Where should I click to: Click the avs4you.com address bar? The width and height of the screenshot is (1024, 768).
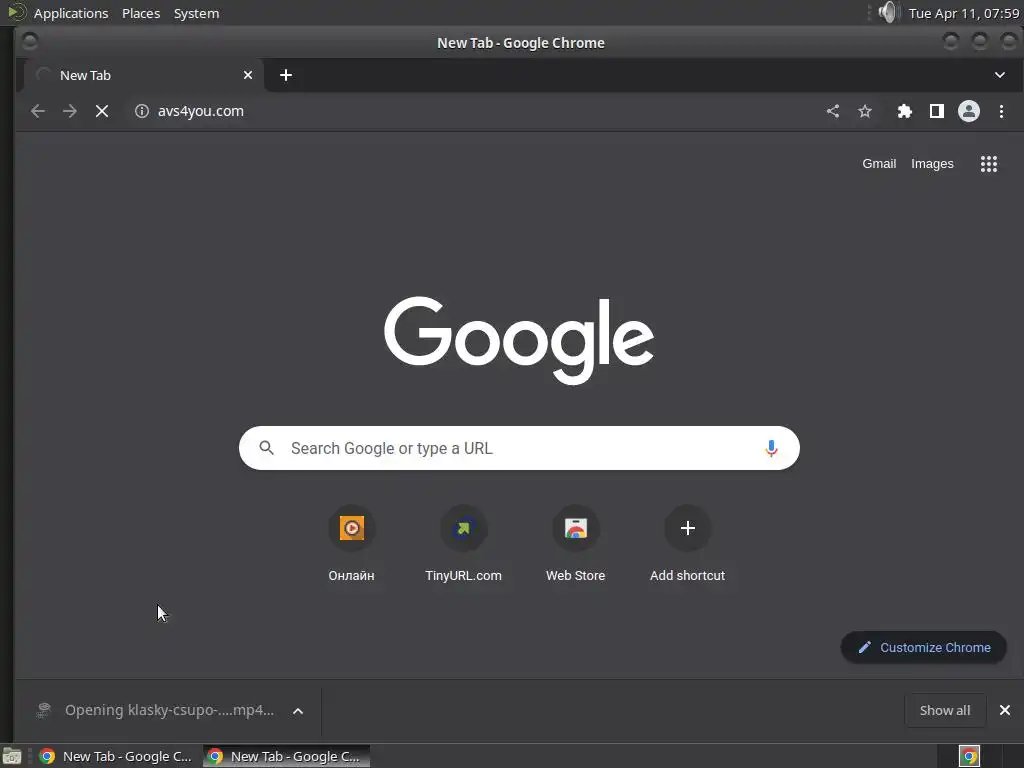coord(470,111)
